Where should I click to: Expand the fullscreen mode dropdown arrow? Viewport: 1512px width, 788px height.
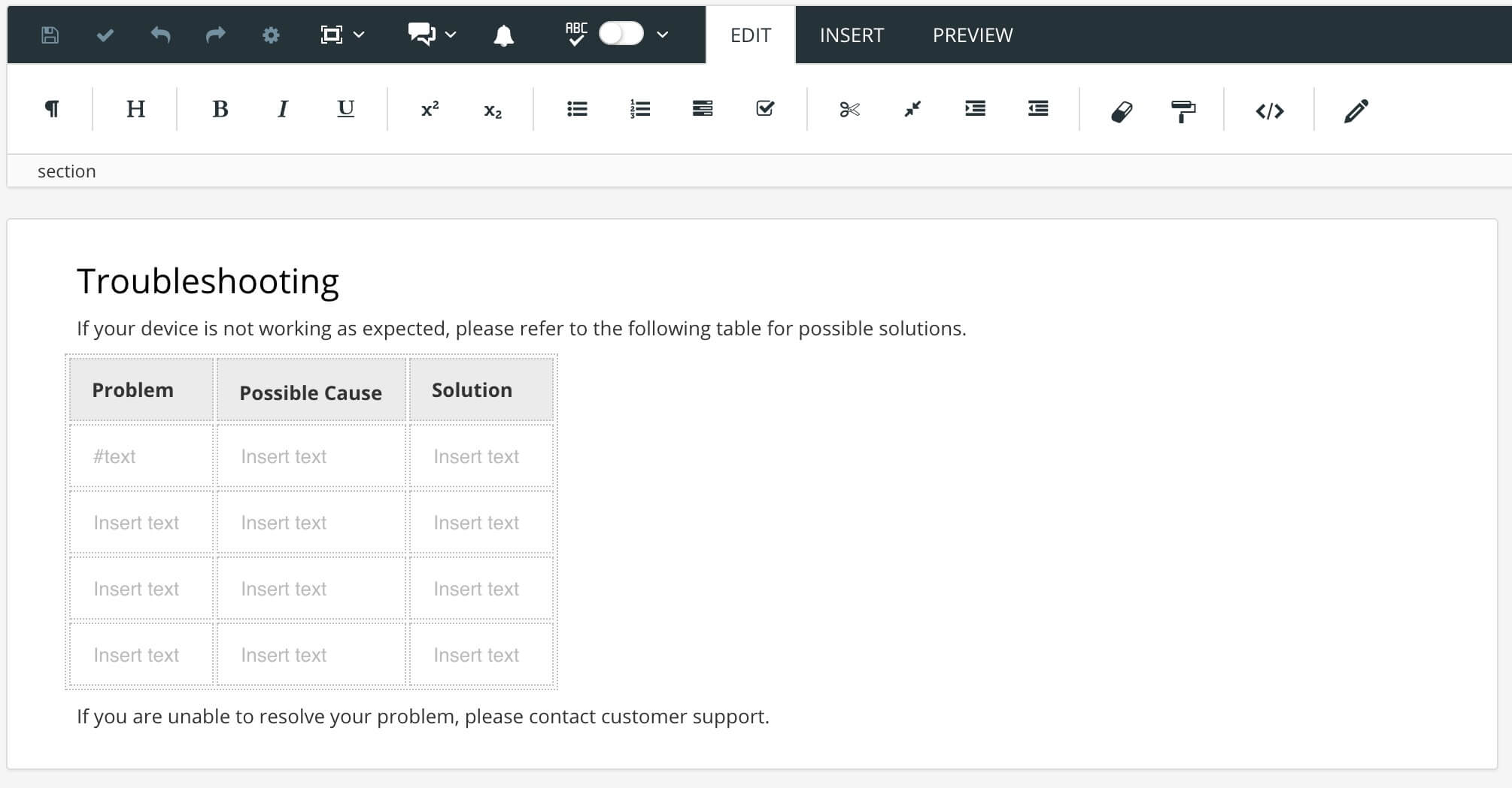pos(360,35)
